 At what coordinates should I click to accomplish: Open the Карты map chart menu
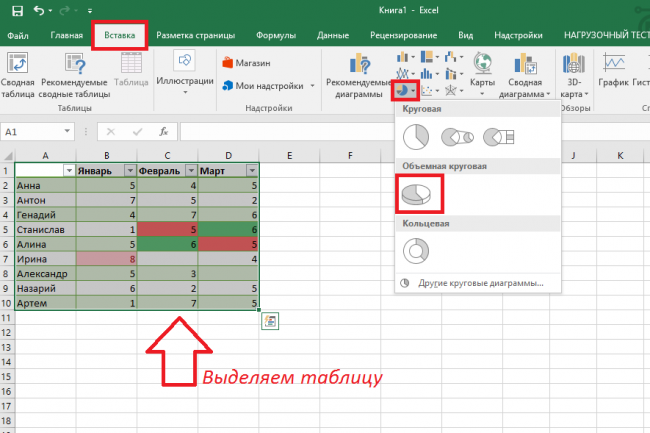pyautogui.click(x=482, y=75)
